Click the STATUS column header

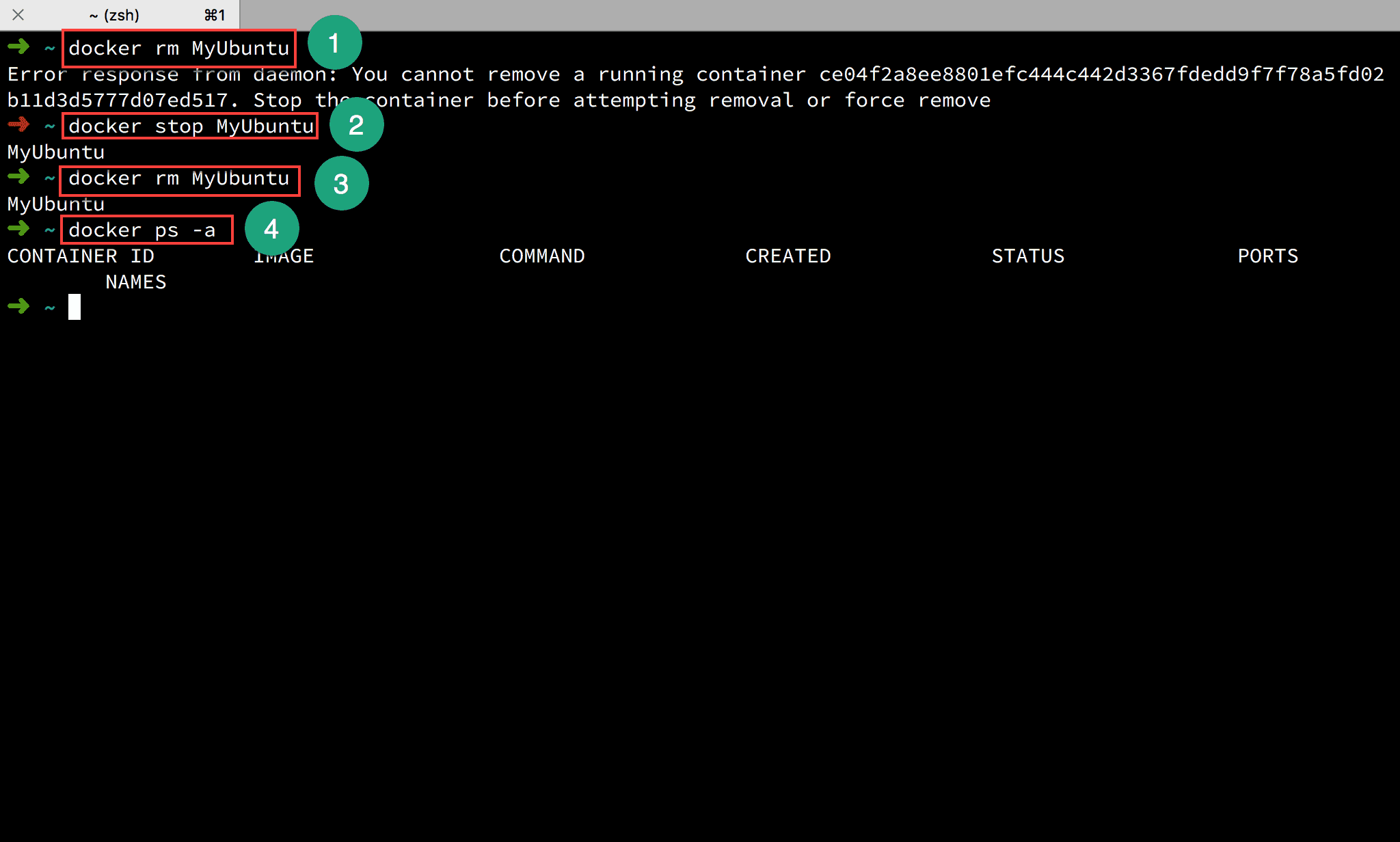[1028, 256]
